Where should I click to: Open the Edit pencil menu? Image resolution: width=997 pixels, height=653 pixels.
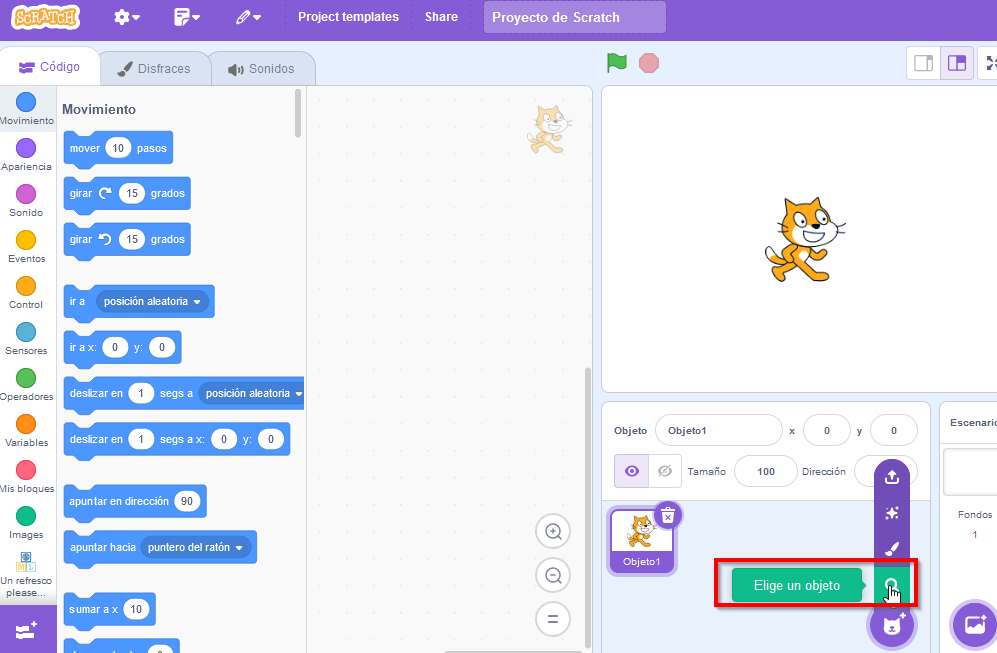(x=248, y=17)
